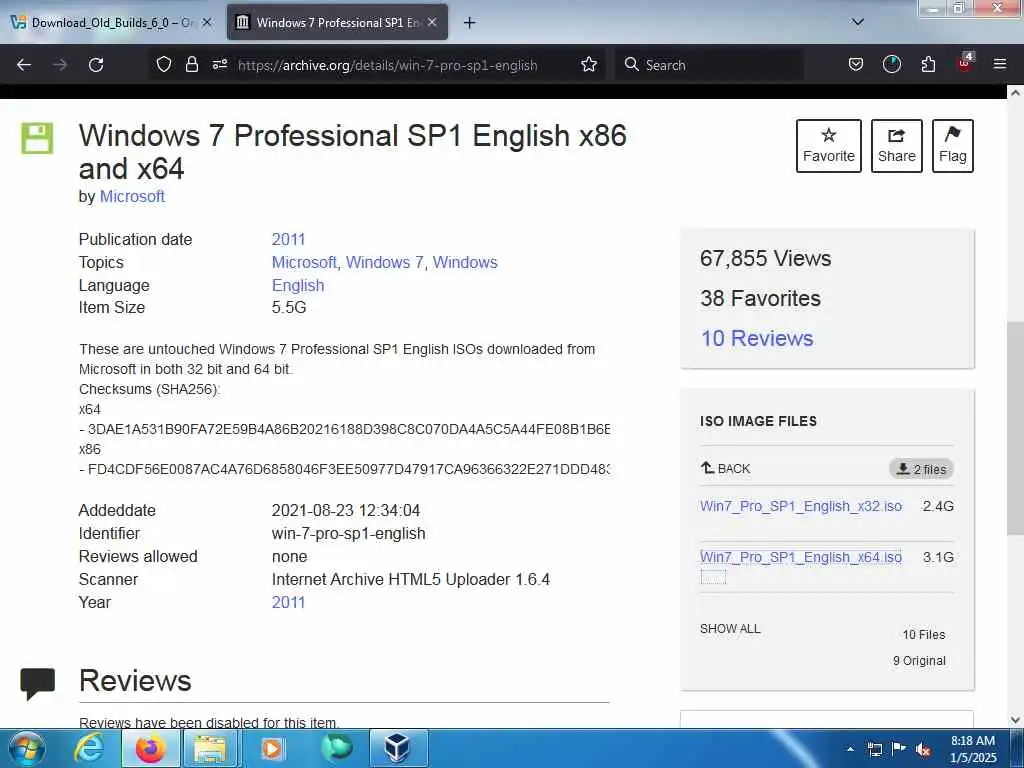Image resolution: width=1024 pixels, height=768 pixels.
Task: Open the 2011 Year link
Action: (x=288, y=602)
